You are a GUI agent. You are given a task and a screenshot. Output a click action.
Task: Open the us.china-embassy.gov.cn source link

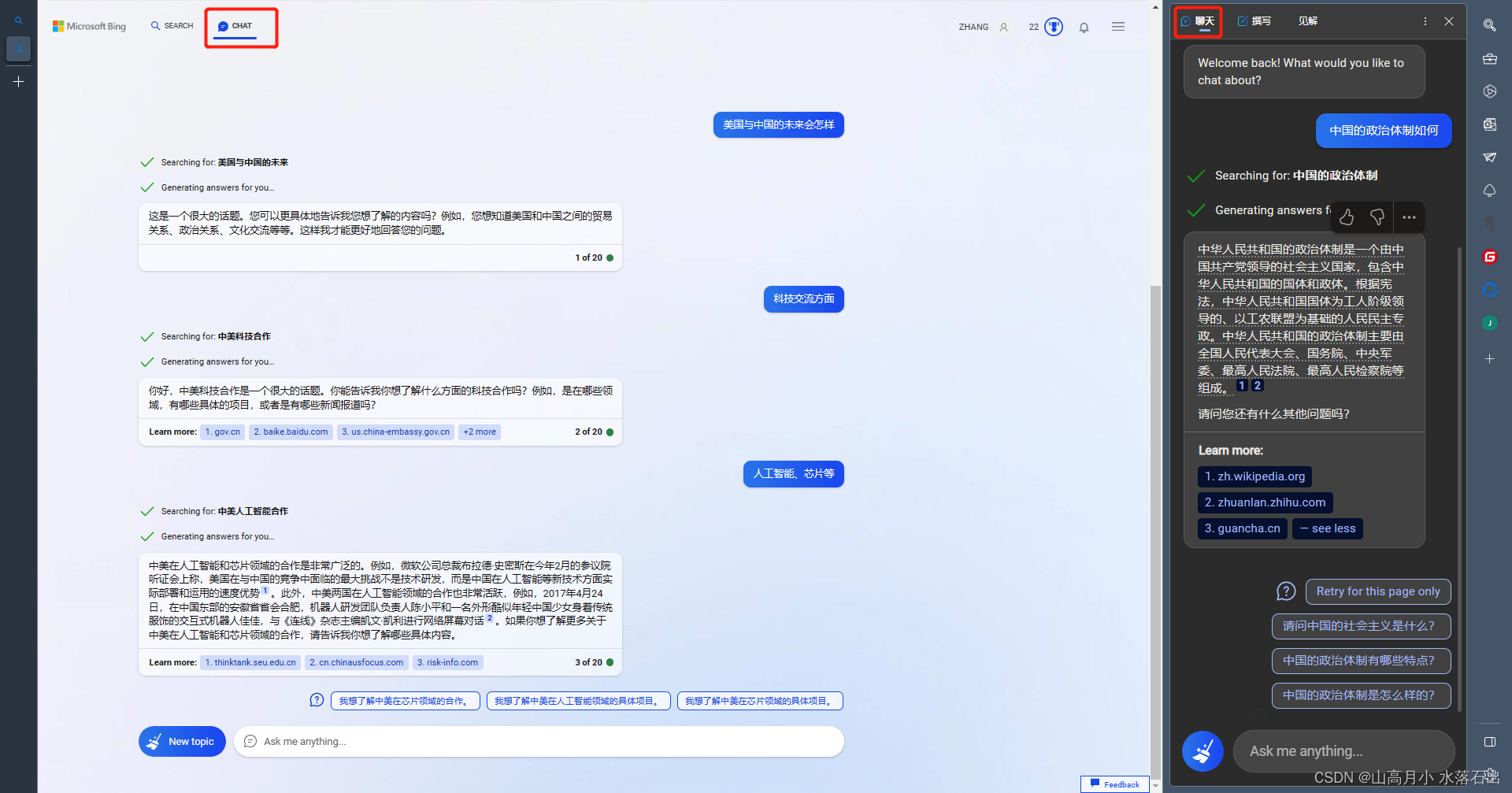point(395,432)
